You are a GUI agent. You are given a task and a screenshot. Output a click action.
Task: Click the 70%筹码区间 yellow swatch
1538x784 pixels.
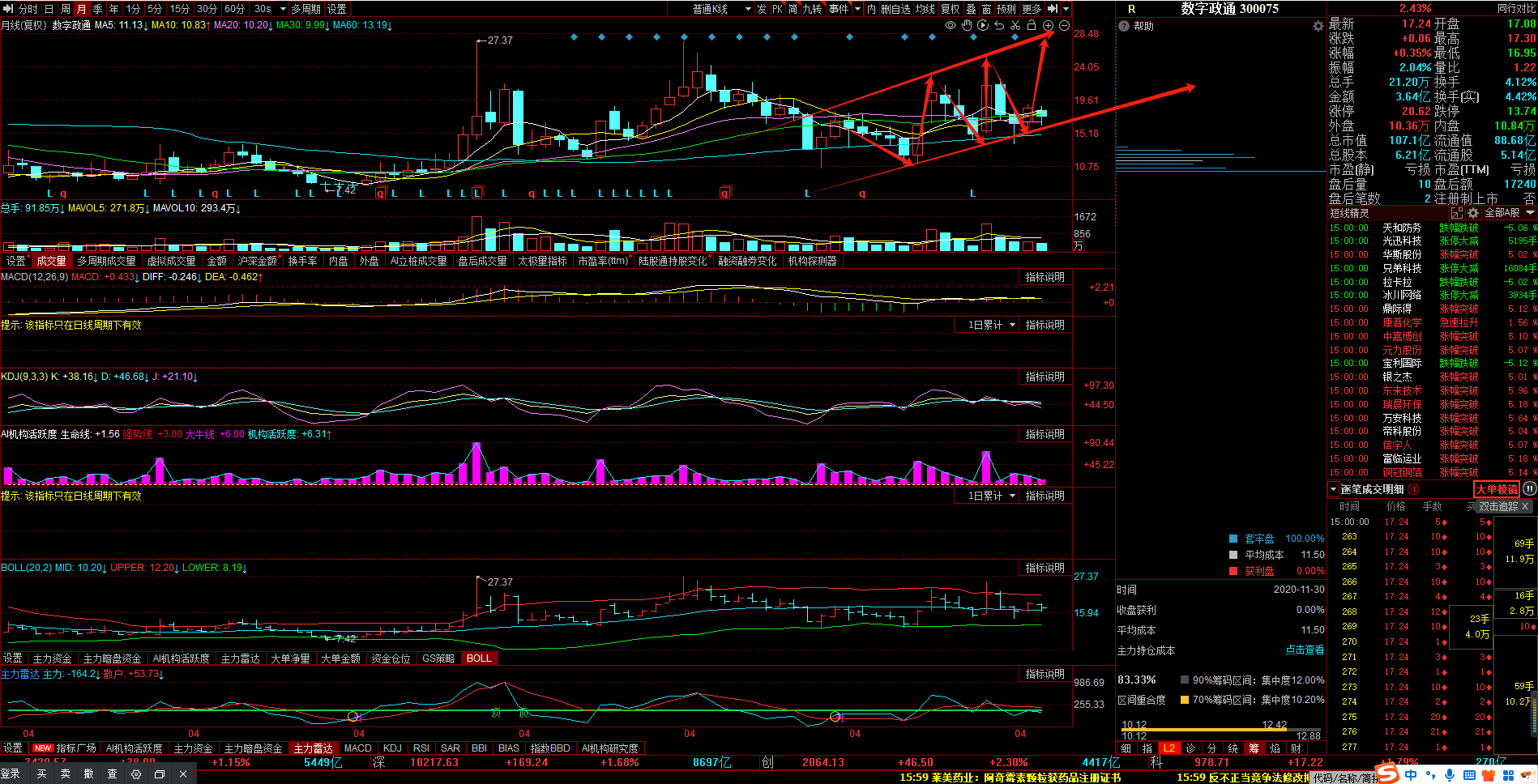click(1185, 700)
